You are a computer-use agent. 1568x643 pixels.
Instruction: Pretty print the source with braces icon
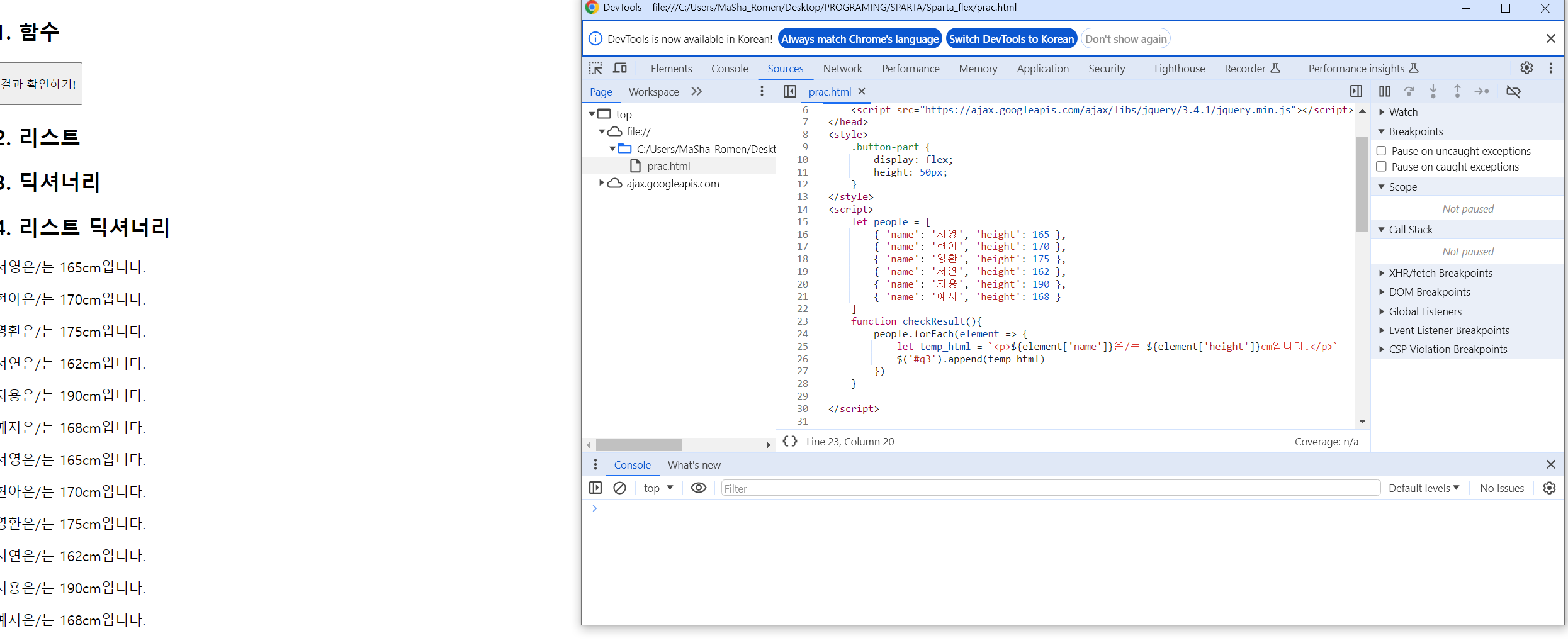[790, 442]
